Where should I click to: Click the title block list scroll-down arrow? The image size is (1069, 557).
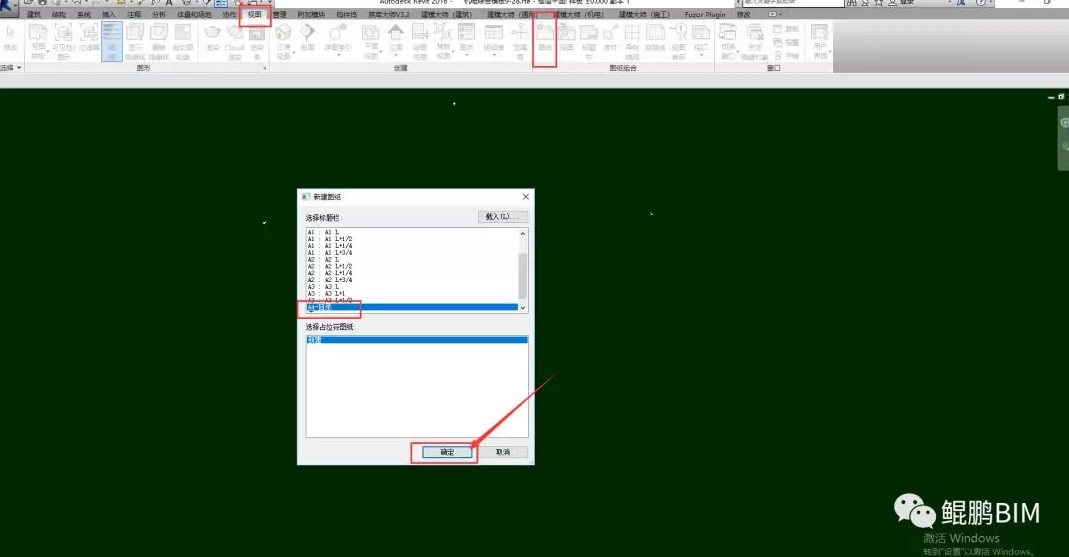coord(523,308)
